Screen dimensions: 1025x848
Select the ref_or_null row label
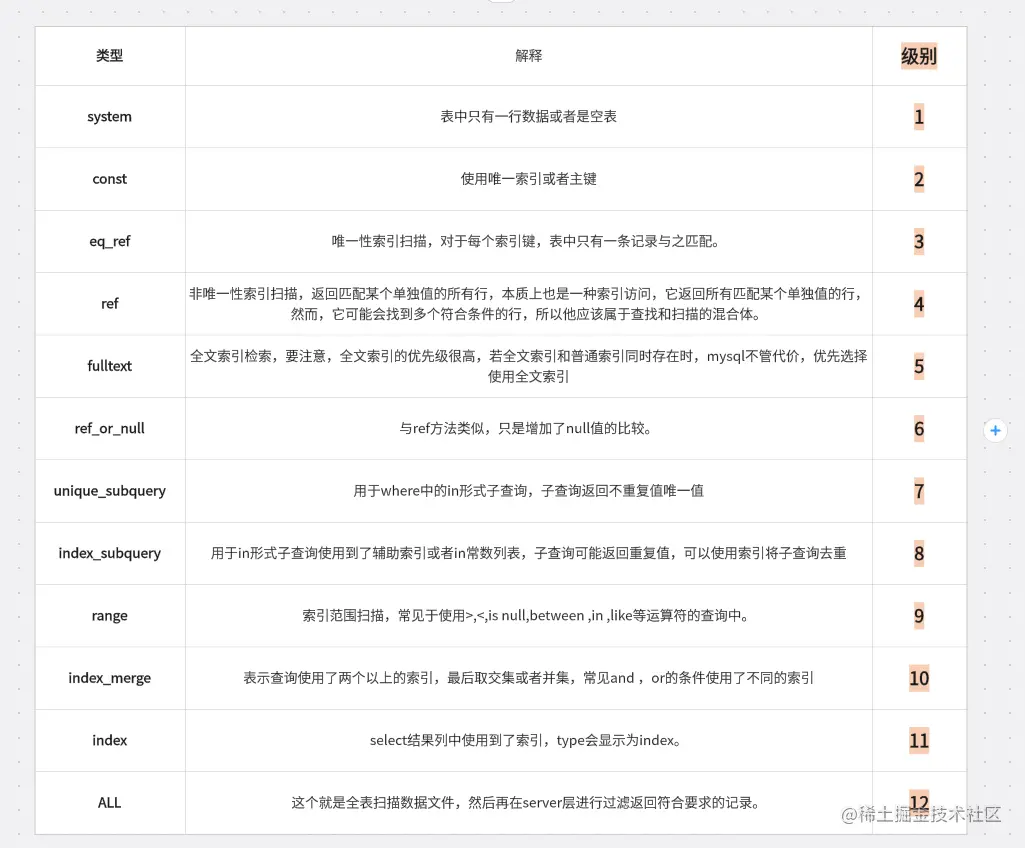109,428
